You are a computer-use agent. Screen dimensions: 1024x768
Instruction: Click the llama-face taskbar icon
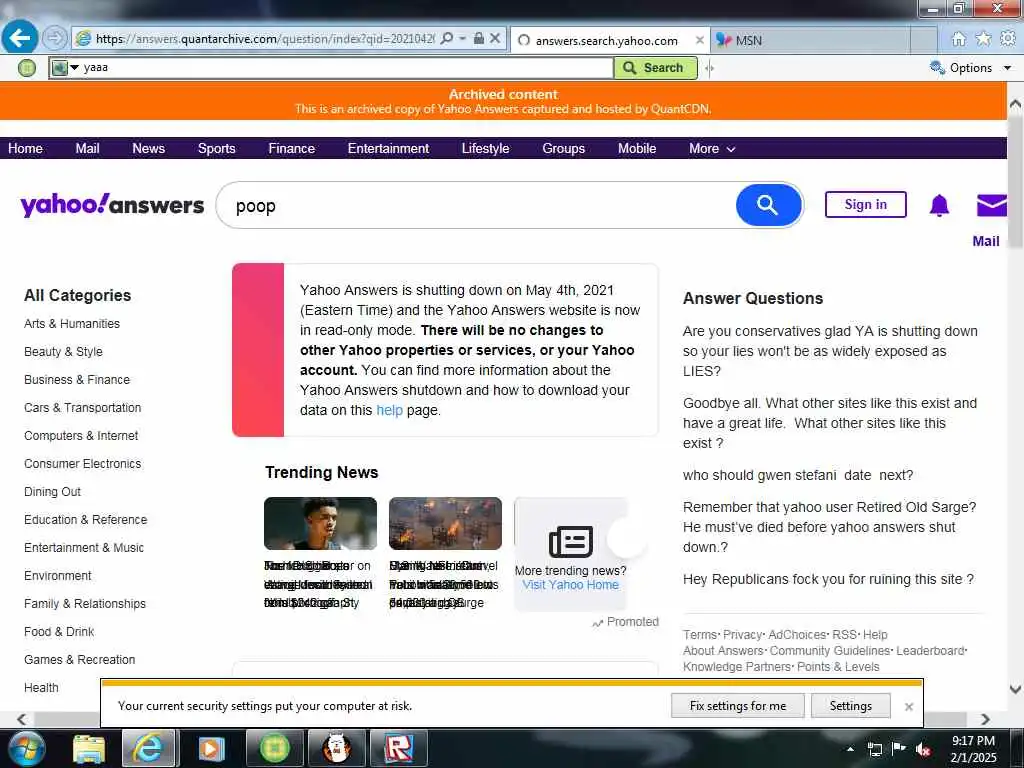point(337,748)
